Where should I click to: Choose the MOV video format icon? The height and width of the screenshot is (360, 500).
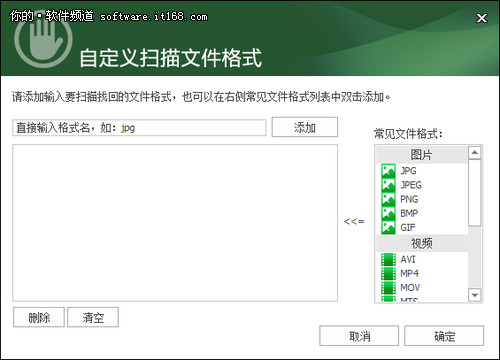click(388, 288)
